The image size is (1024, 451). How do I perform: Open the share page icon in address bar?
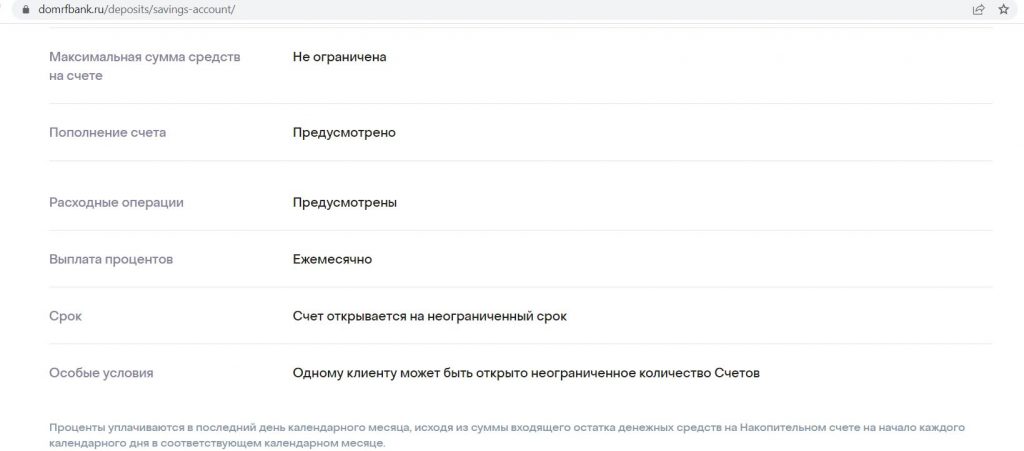click(x=978, y=10)
